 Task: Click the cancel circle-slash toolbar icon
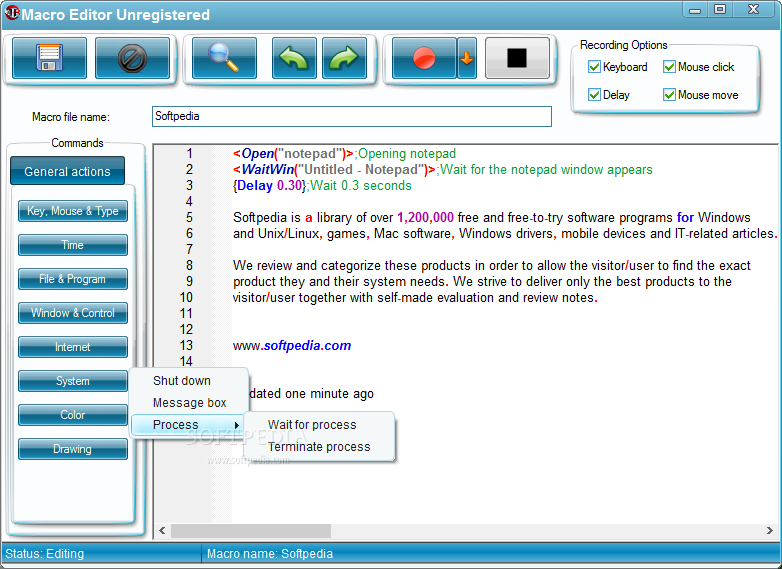point(132,58)
